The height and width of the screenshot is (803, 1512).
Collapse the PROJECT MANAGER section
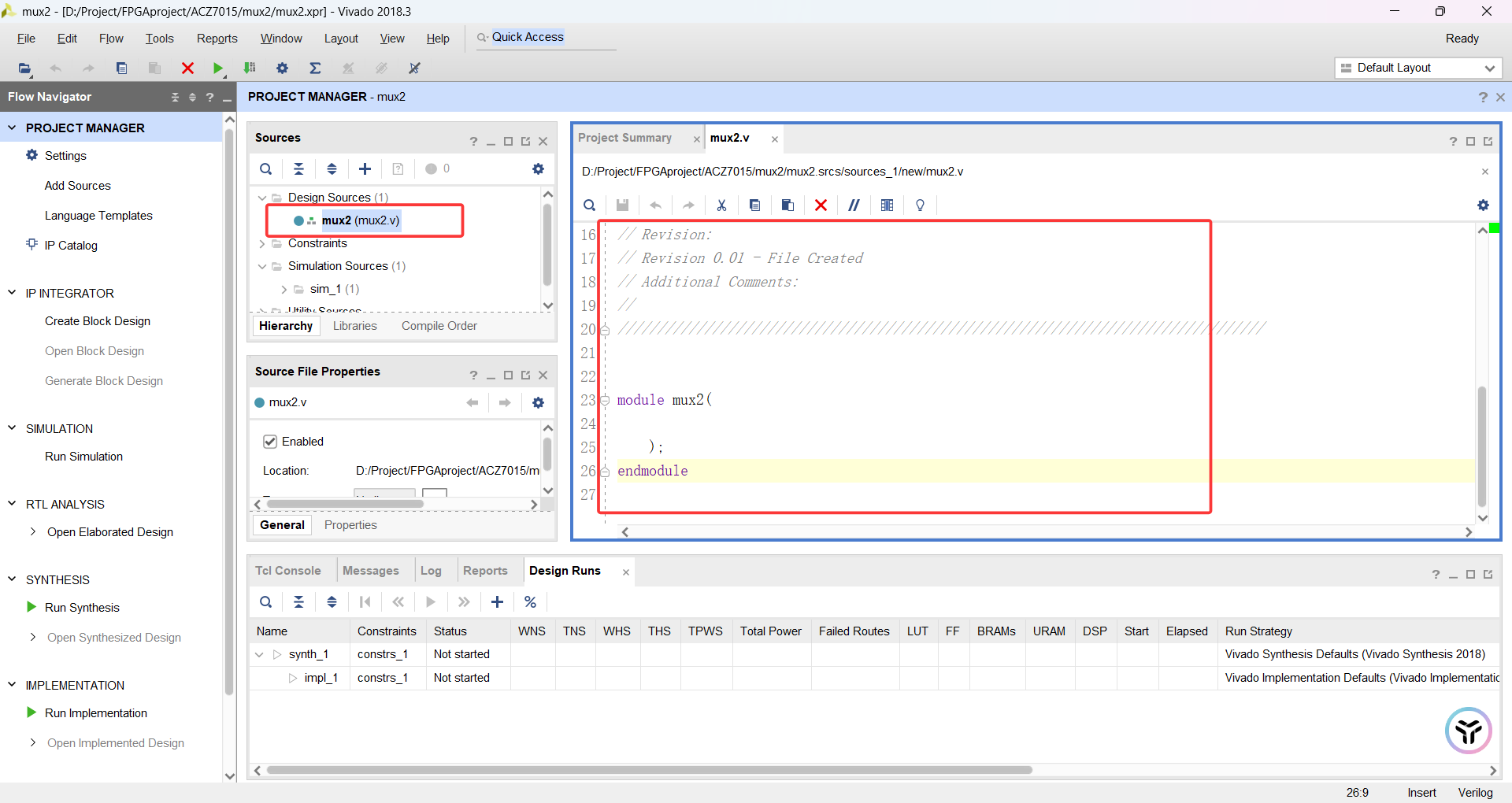12,128
